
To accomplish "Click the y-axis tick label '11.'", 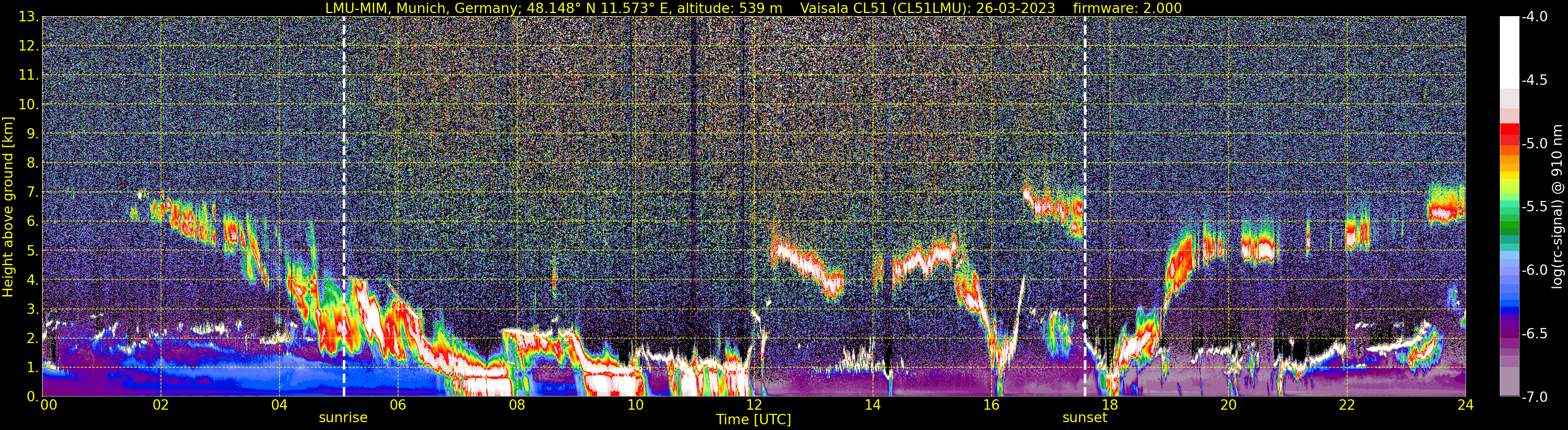I will click(29, 75).
